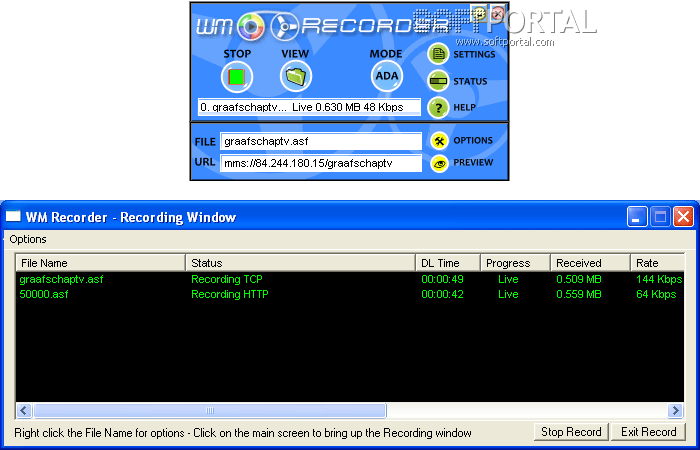Click the Recording Window title bar icon
The image size is (700, 450).
click(13, 217)
